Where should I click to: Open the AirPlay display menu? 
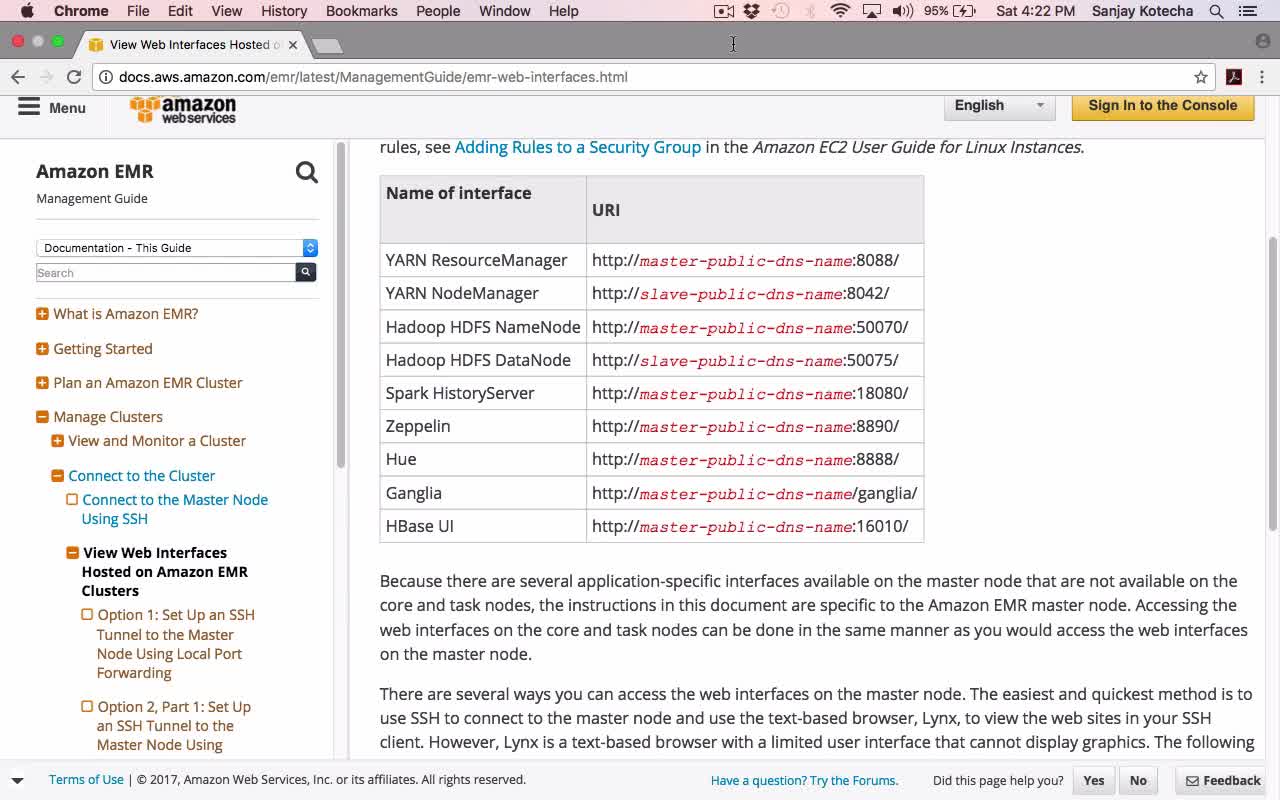tap(871, 11)
